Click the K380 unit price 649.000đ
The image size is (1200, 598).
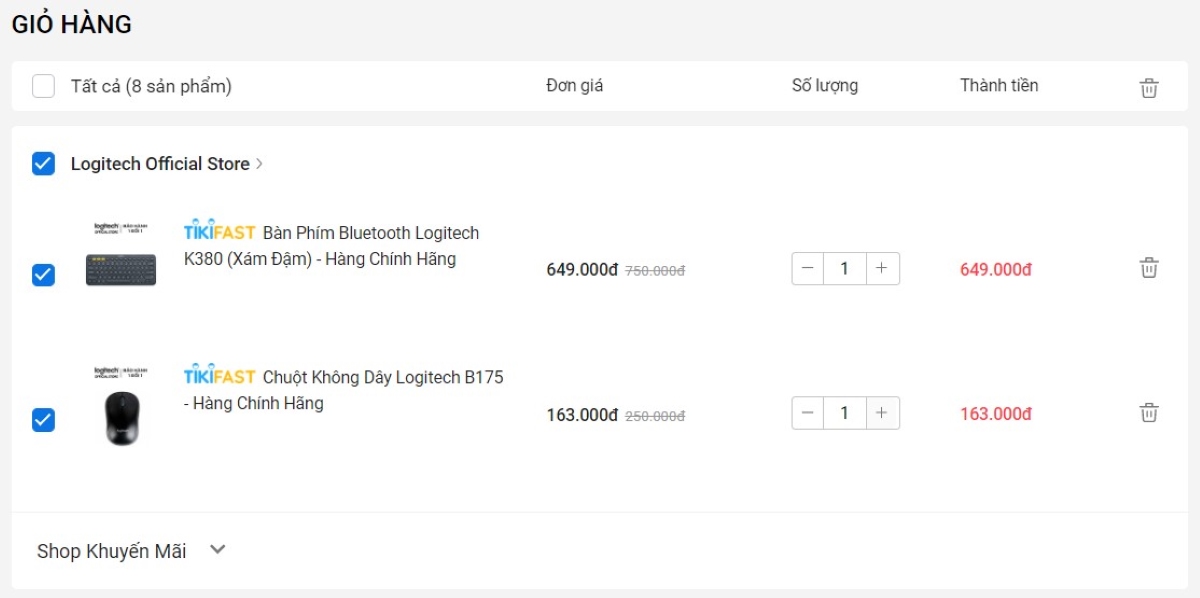(x=582, y=270)
